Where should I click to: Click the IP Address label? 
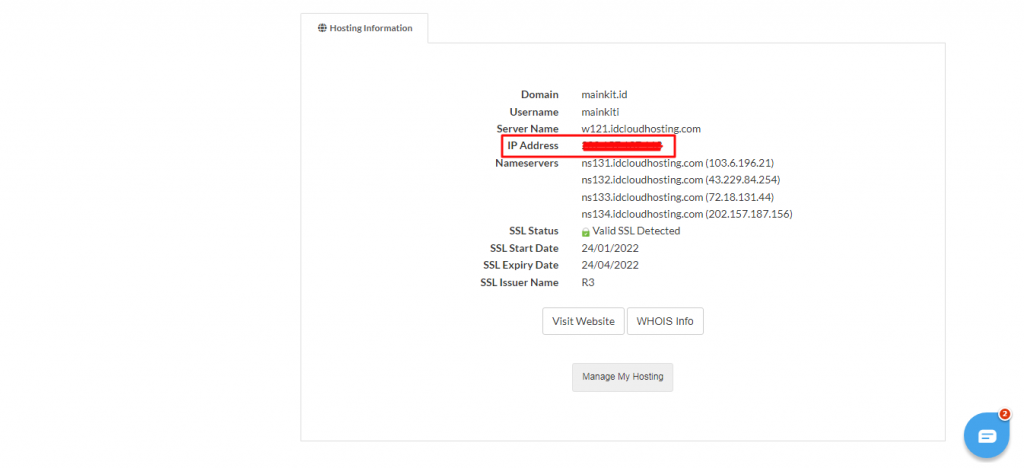[x=533, y=146]
